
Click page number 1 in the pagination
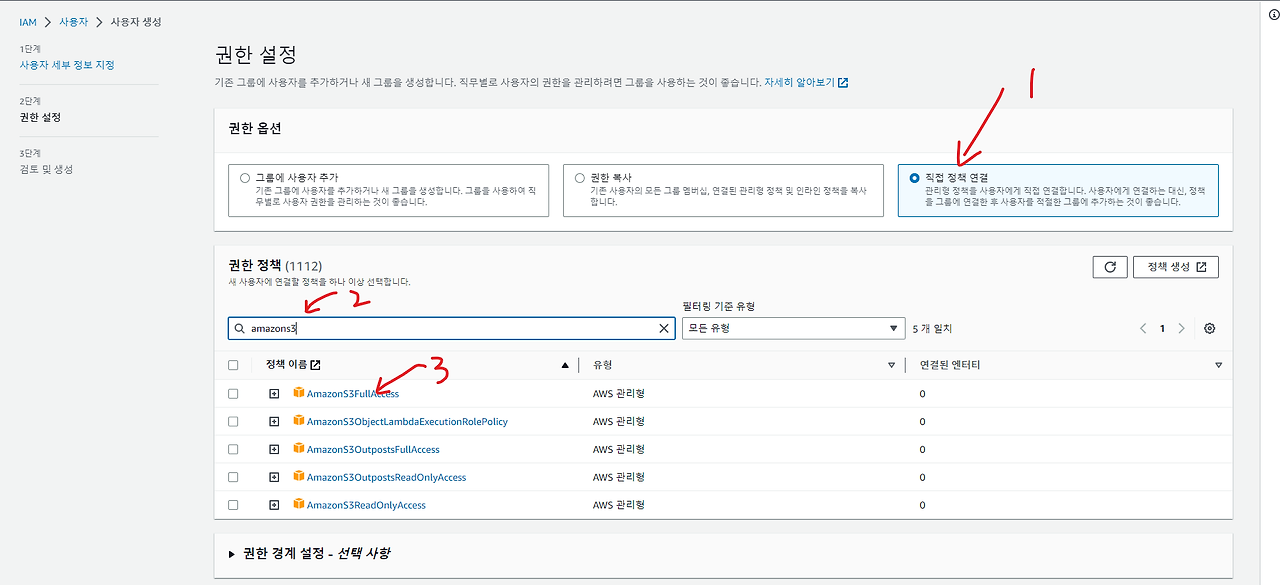1162,329
